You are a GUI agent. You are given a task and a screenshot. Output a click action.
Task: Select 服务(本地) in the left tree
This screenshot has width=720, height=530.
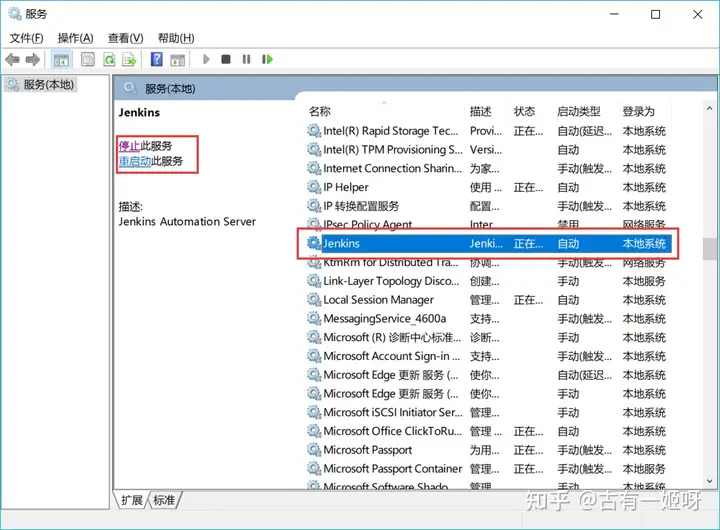coord(41,85)
